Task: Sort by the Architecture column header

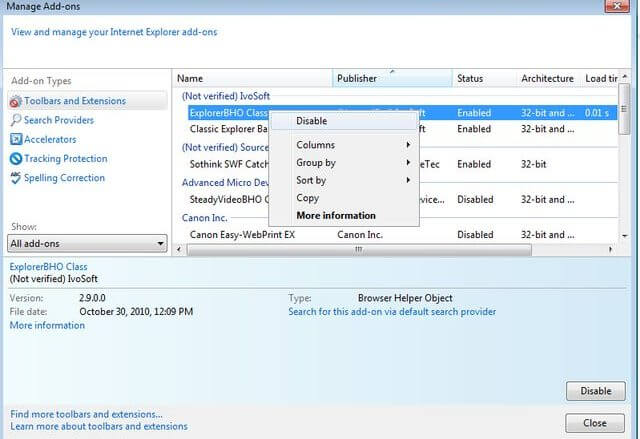Action: coord(549,78)
